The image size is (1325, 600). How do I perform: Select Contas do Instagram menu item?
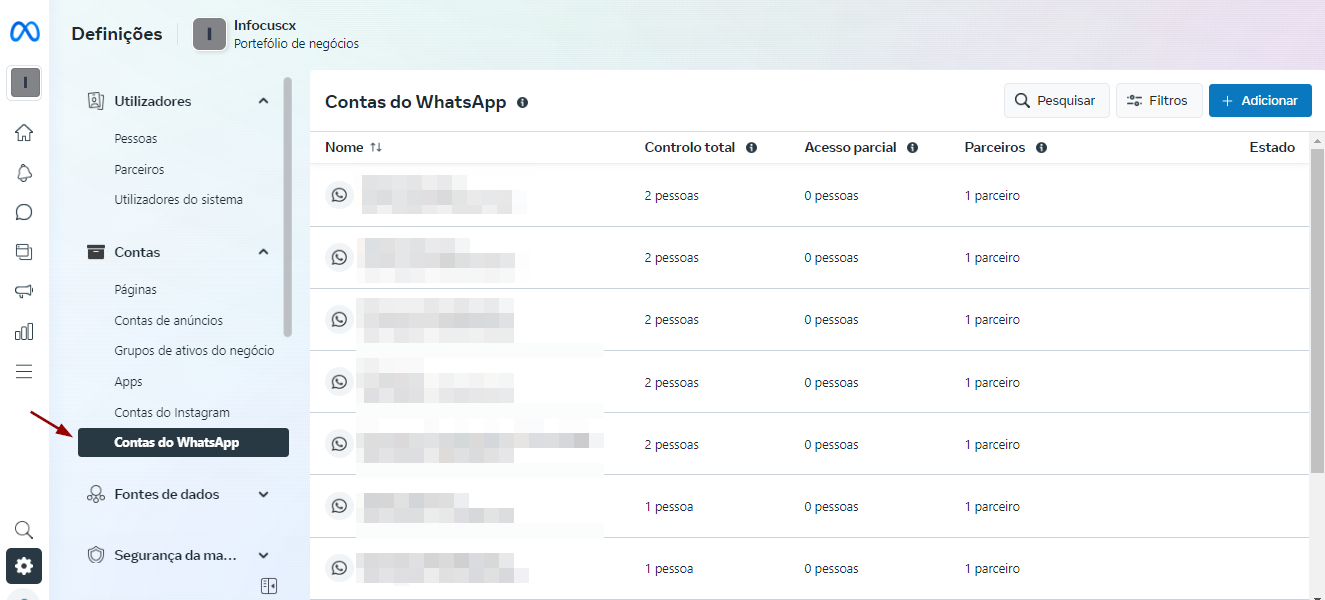coord(172,412)
